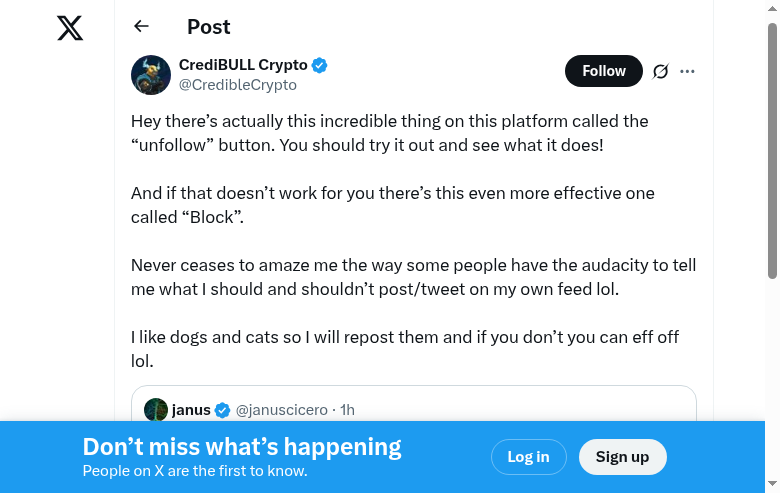Open the janus name in the quoted post
The height and width of the screenshot is (493, 780).
coord(191,410)
